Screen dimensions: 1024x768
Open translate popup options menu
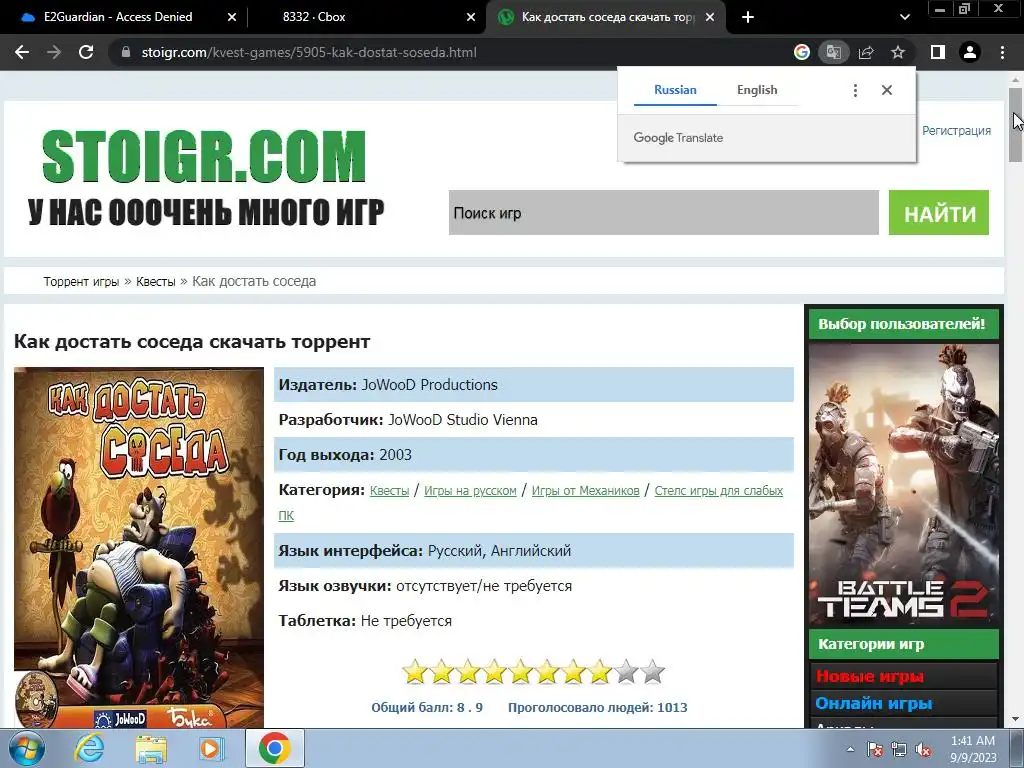pyautogui.click(x=855, y=90)
